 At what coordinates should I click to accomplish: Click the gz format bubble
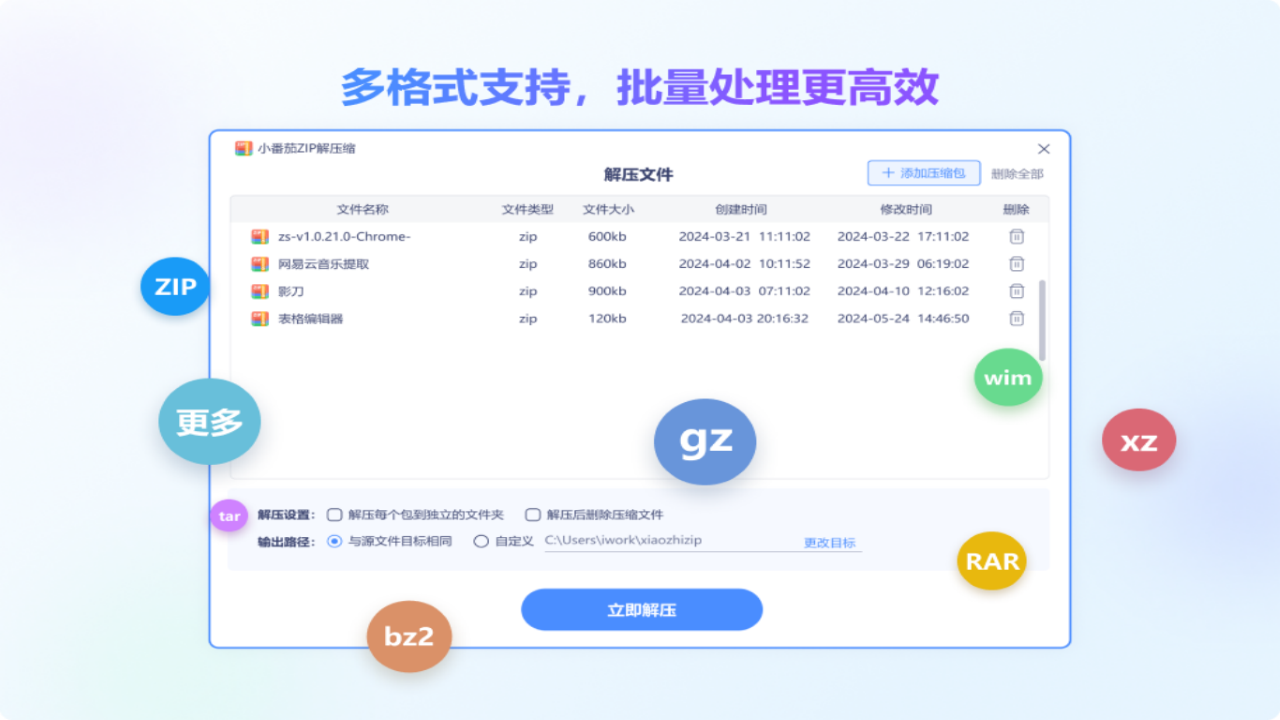[x=704, y=441]
